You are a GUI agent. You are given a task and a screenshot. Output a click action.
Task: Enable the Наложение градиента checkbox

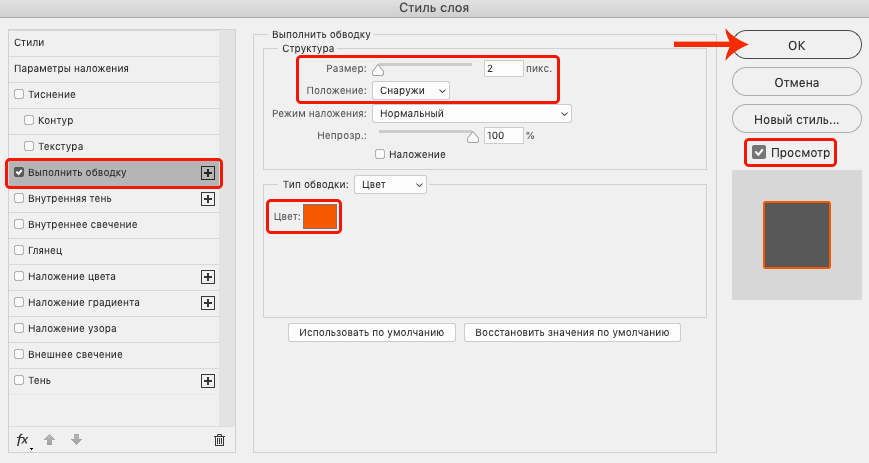click(19, 303)
